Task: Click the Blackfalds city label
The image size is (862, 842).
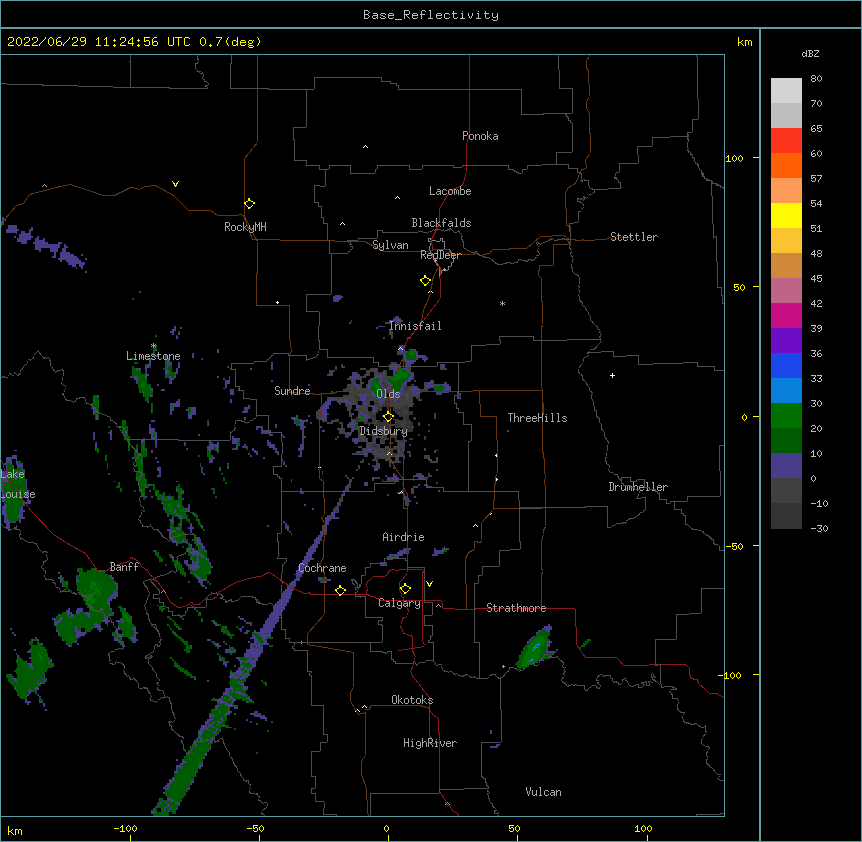Action: point(441,223)
